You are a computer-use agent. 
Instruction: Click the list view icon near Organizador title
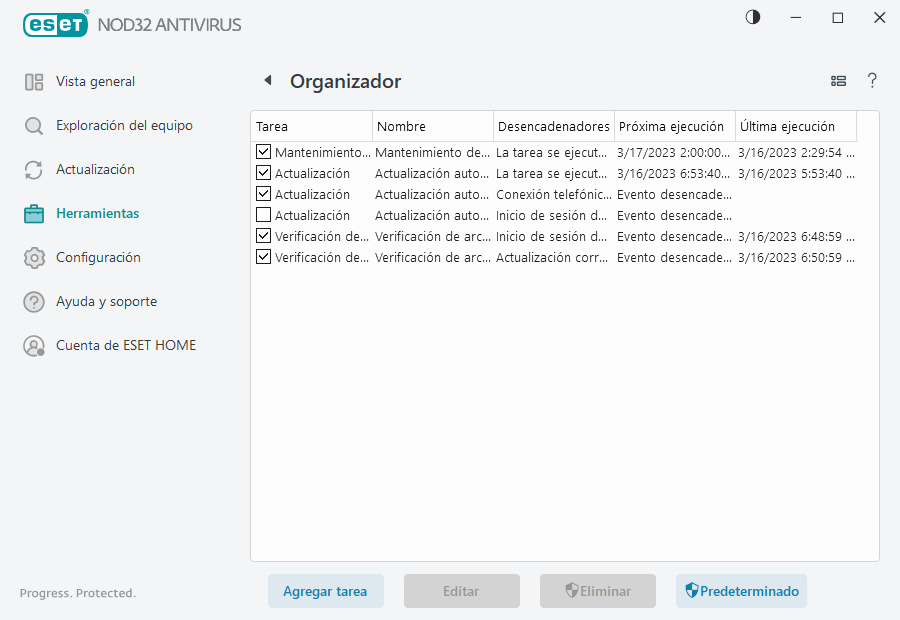tap(838, 80)
